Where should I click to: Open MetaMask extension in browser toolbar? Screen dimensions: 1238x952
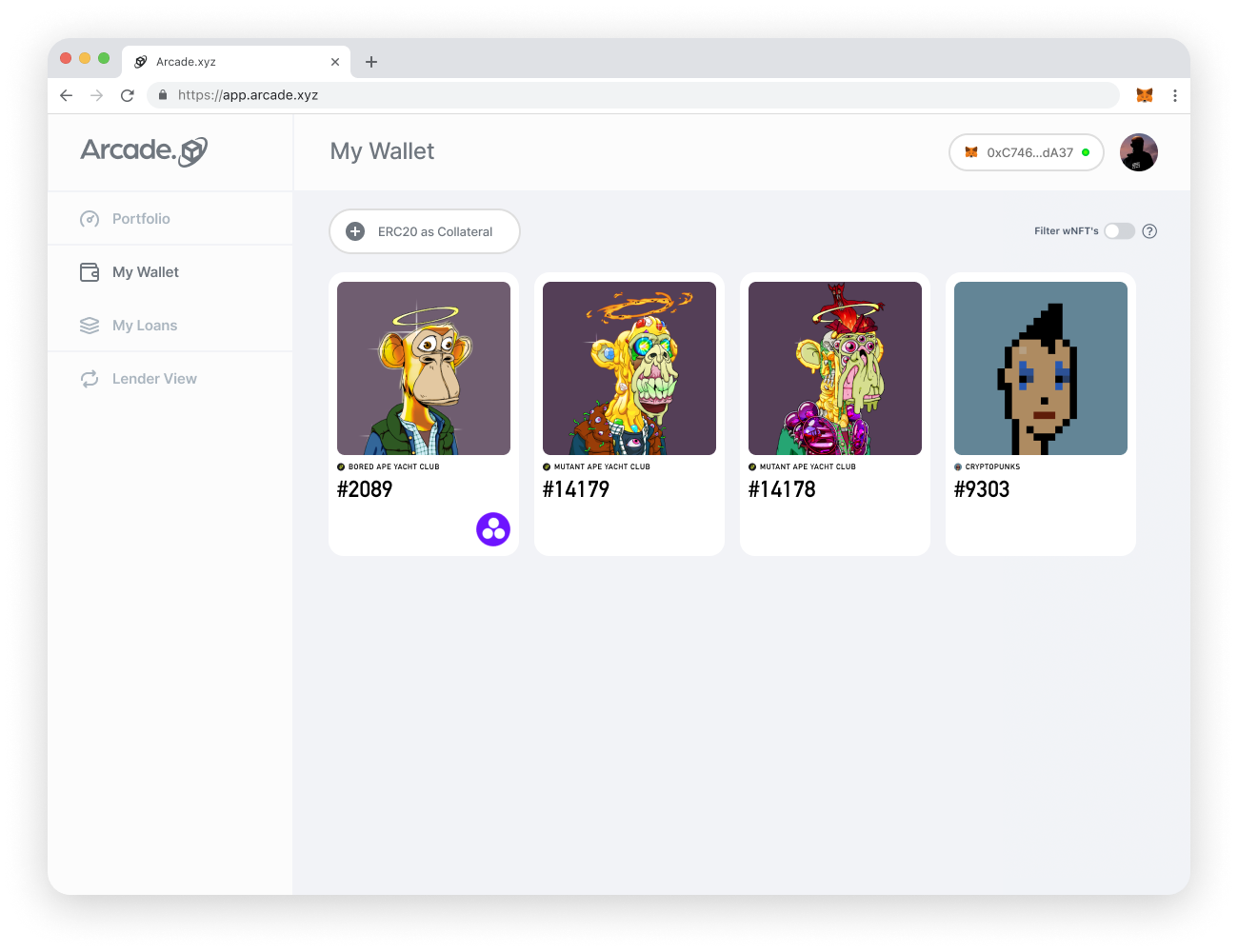1145,95
